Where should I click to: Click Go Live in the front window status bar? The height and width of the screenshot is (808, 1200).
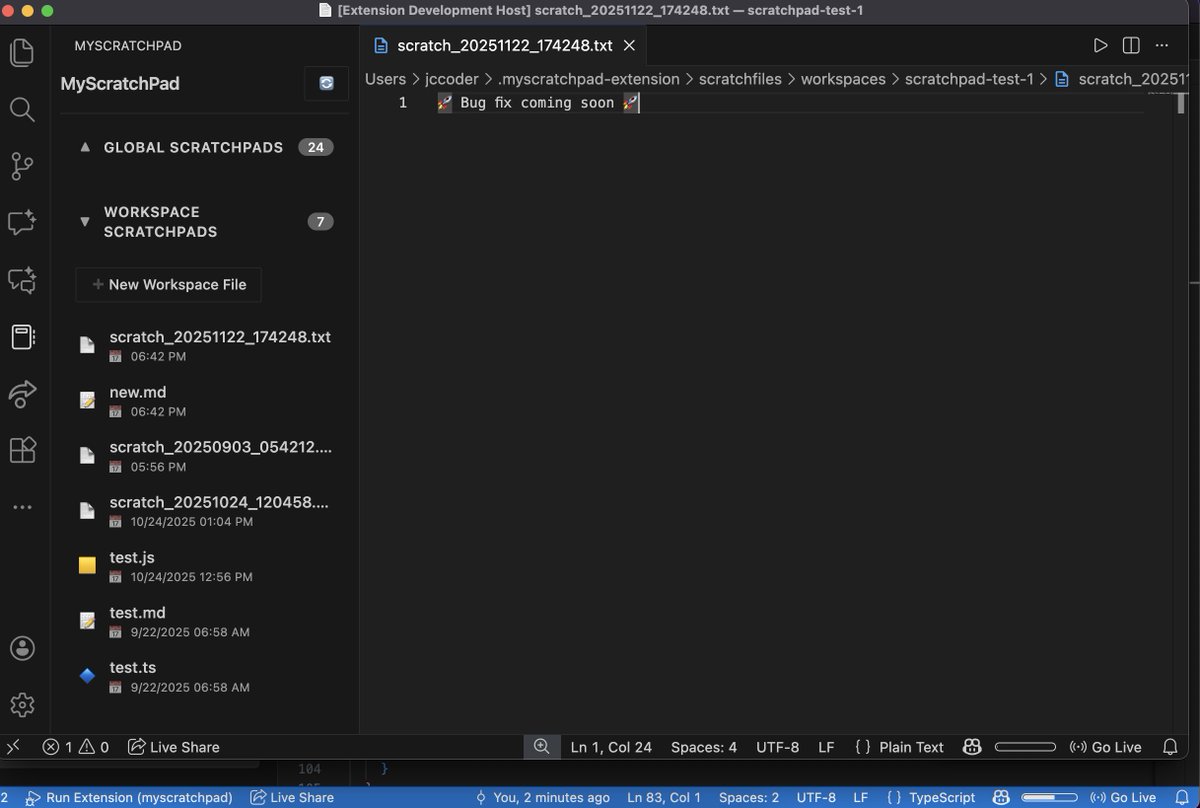[1105, 747]
